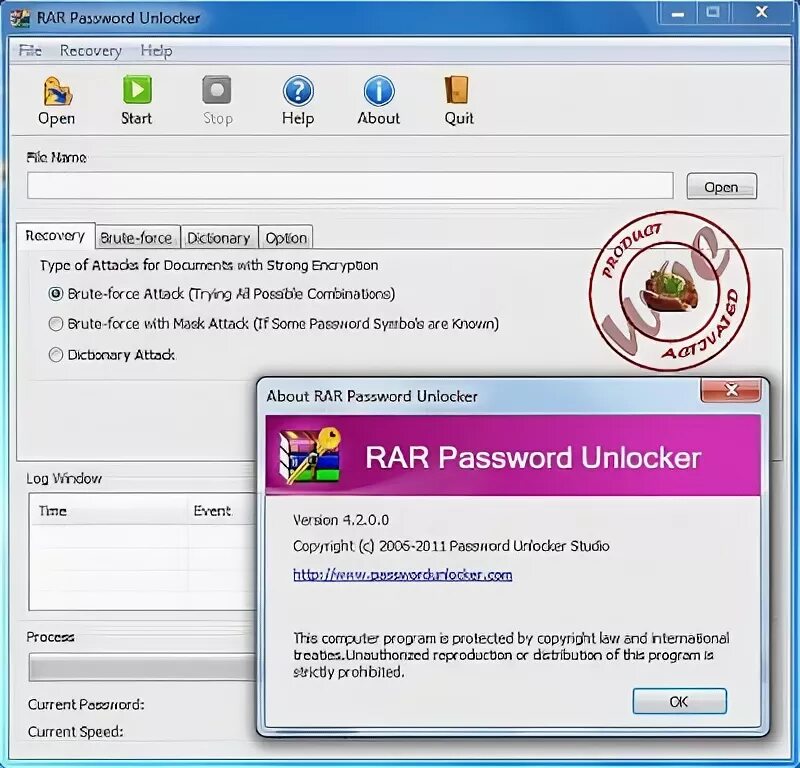Click the Open button beside File Name
Screen dimensions: 800x768
tap(721, 187)
